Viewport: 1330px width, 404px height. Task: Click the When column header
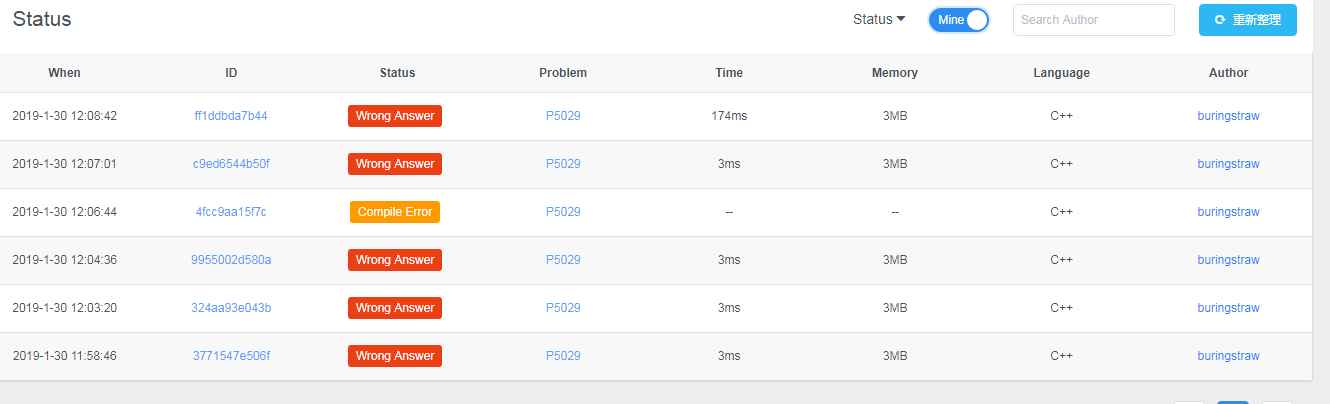[x=64, y=73]
